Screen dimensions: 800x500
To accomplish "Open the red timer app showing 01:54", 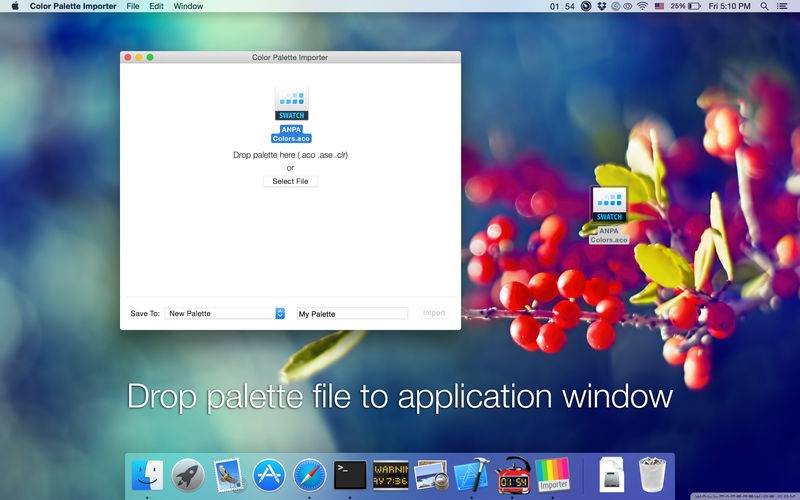I will point(513,475).
